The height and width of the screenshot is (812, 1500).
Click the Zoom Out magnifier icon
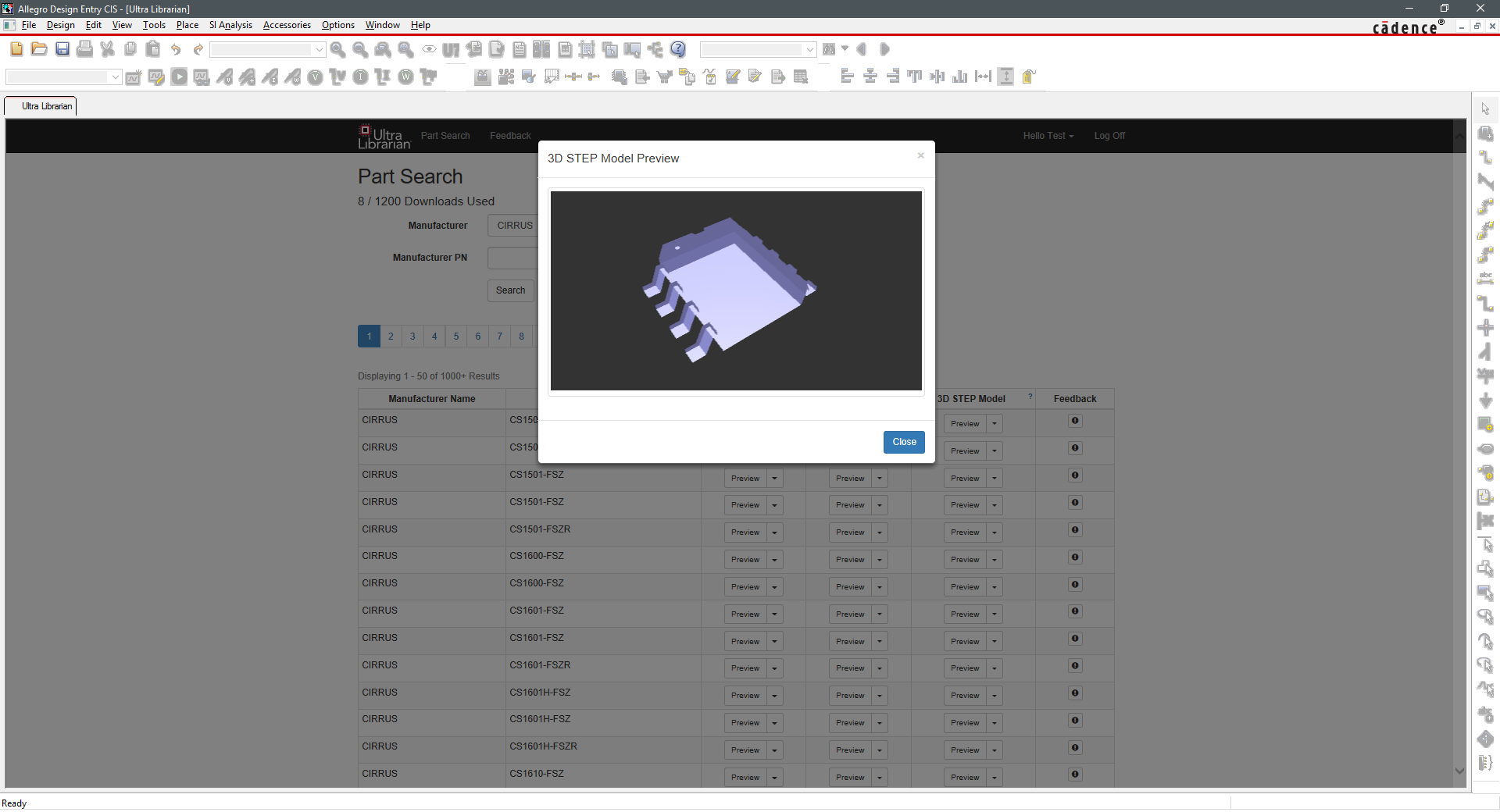tap(360, 49)
